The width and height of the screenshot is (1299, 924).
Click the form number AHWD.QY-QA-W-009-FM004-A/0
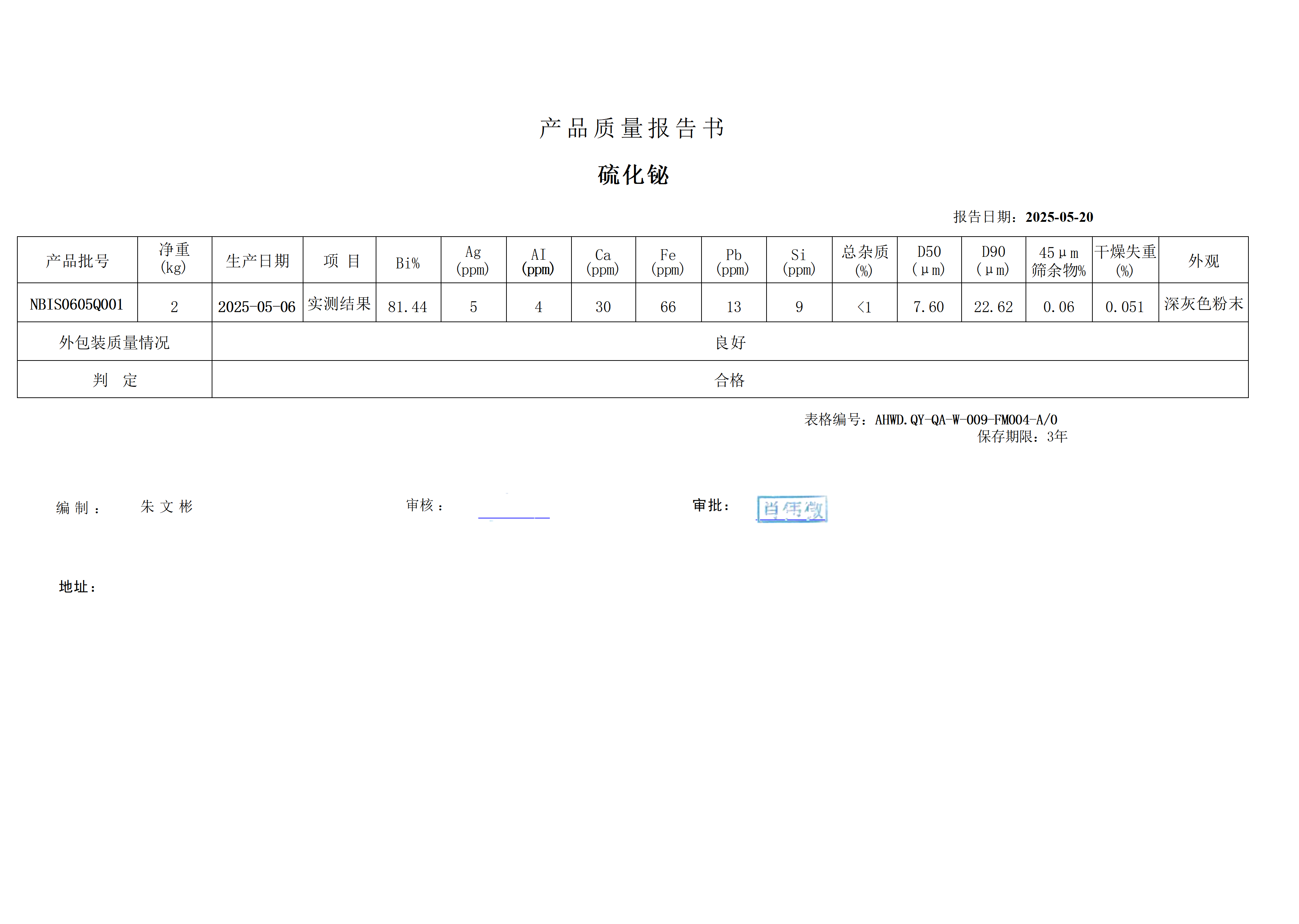point(966,420)
